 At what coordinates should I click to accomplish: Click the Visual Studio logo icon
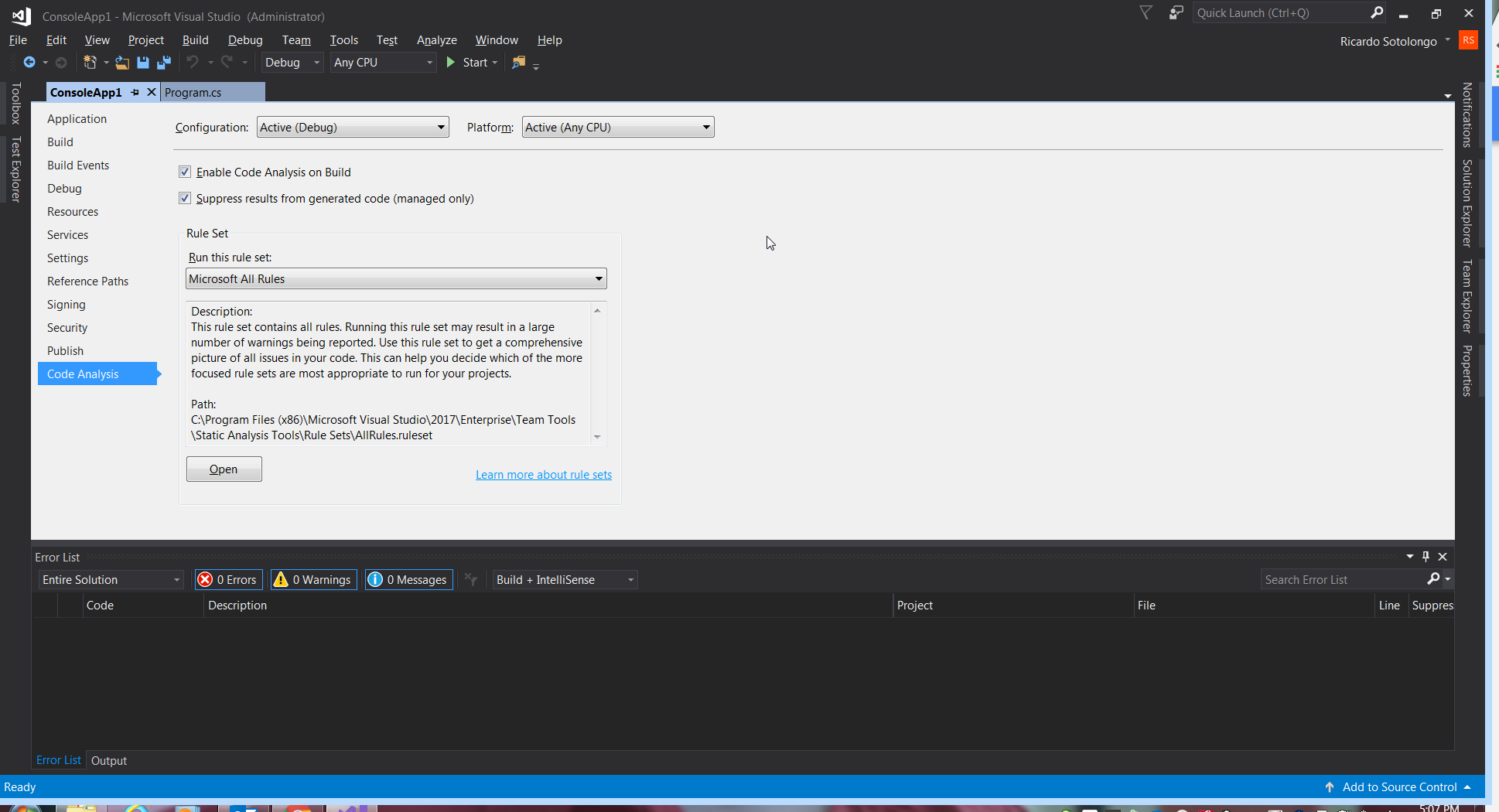21,15
